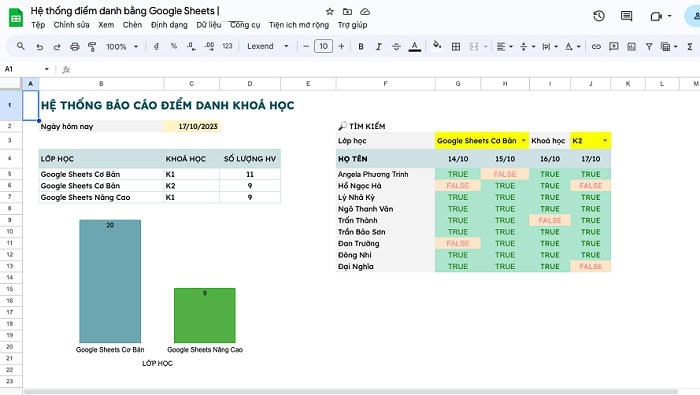This screenshot has width=700, height=395.
Task: Click the green Google Sheets Nâng Cao bar
Action: pyautogui.click(x=204, y=316)
